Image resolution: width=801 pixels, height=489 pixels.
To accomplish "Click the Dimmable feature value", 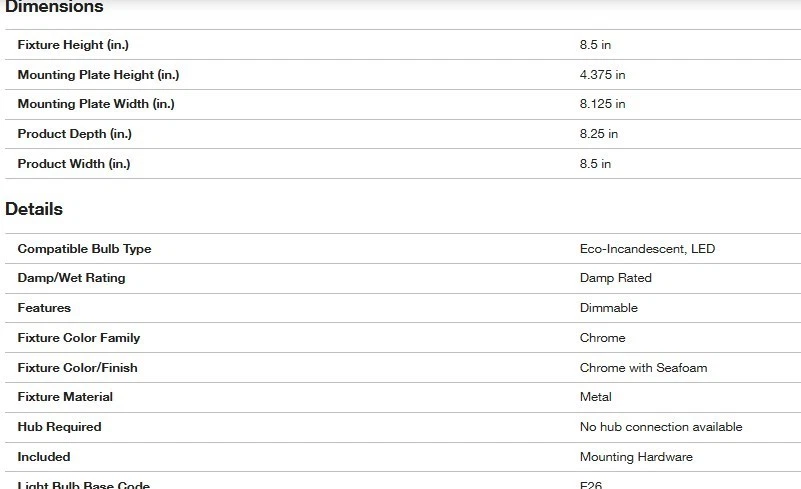I will (608, 308).
